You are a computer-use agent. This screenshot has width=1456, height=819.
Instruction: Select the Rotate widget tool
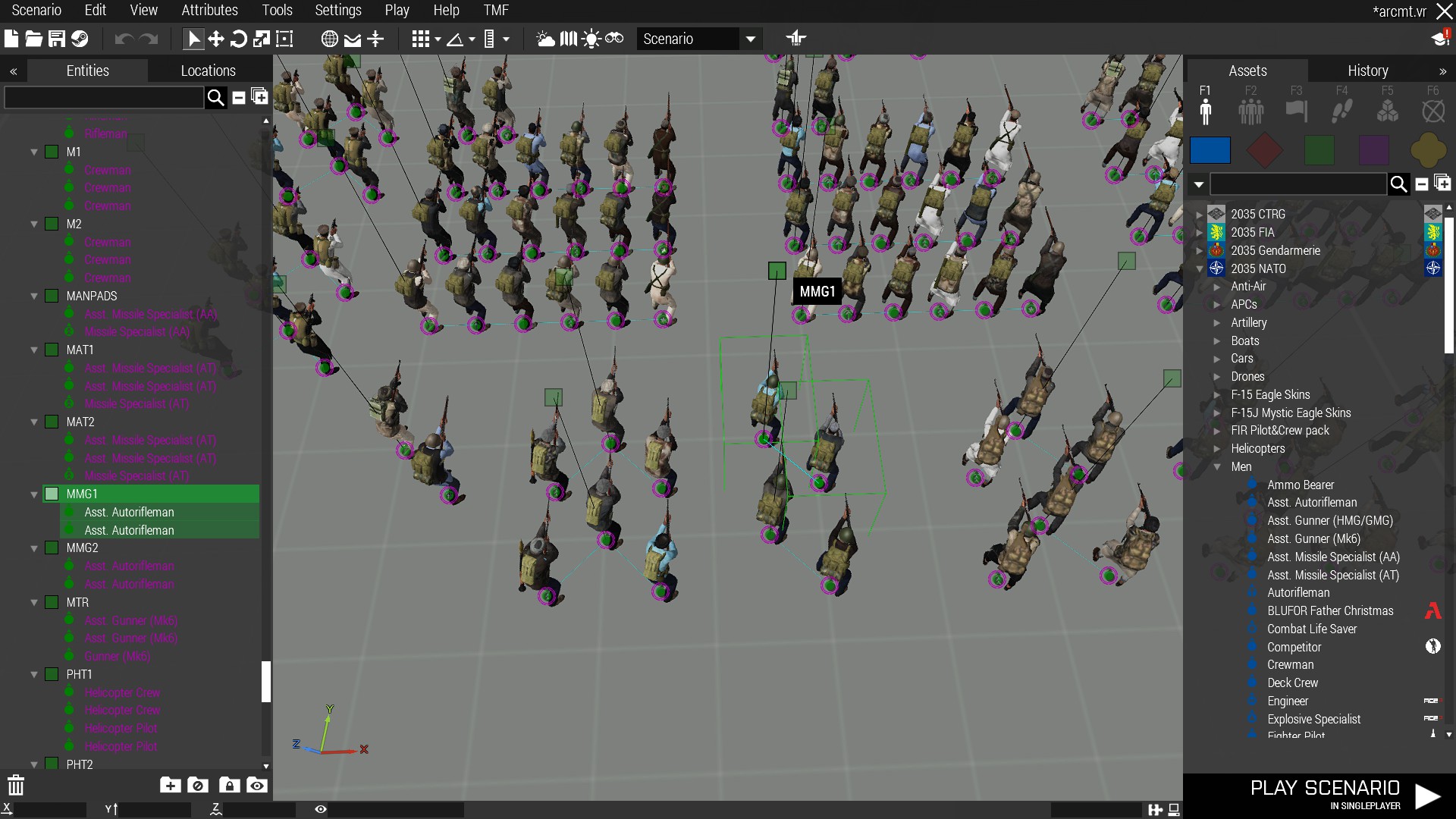(239, 39)
